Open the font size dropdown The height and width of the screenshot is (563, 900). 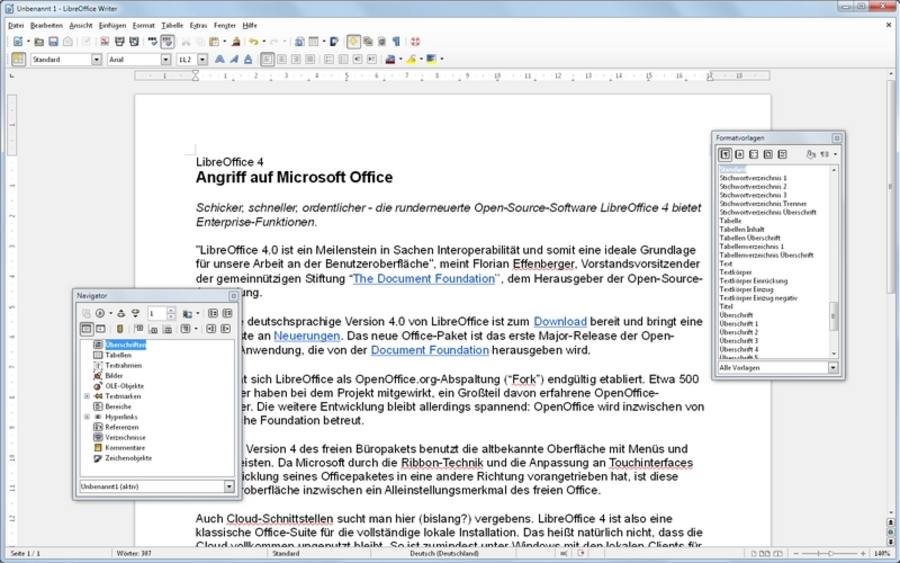203,59
